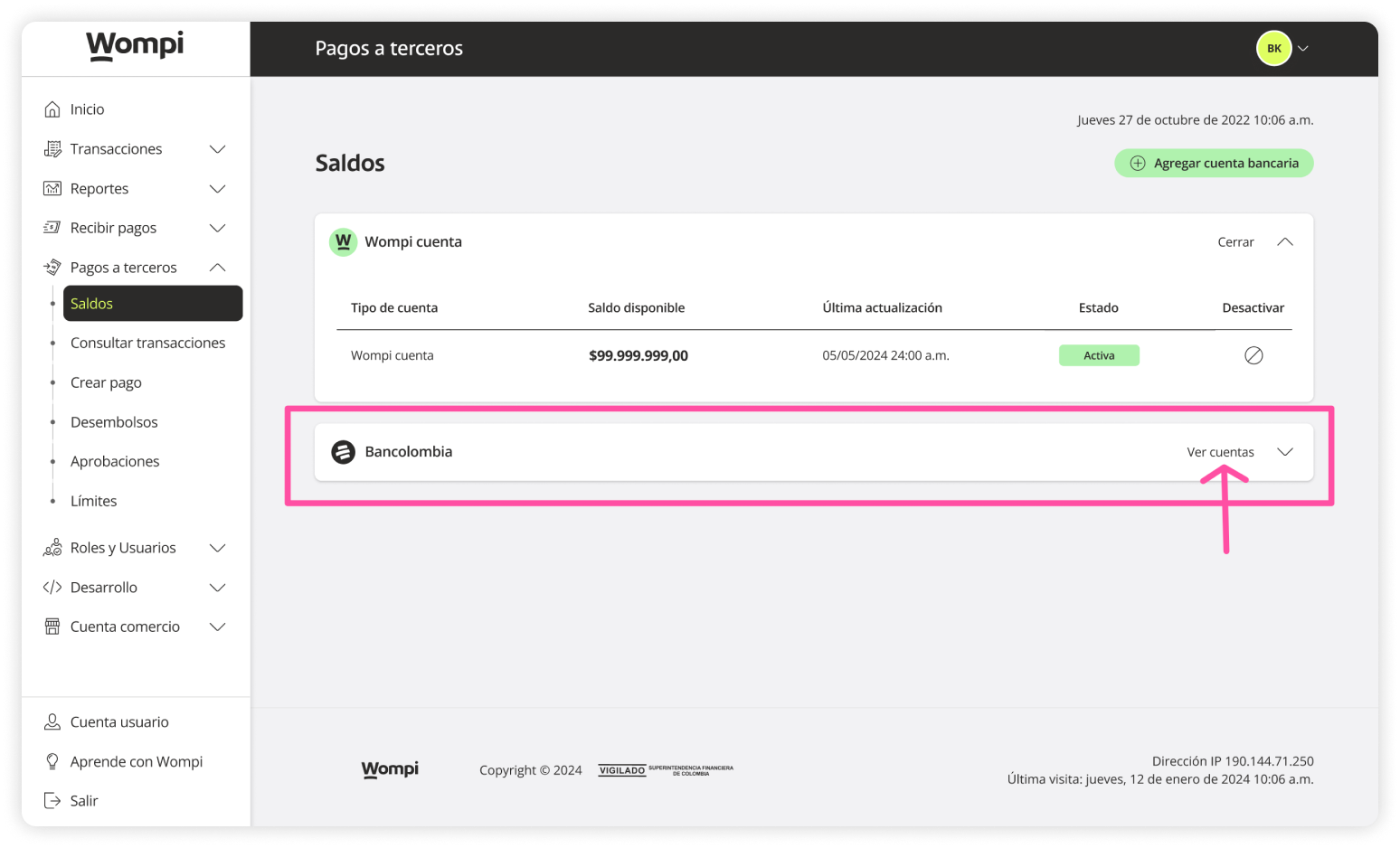Image resolution: width=1400 pixels, height=848 pixels.
Task: Click Ver cuentas for Bancolombia
Action: (1220, 452)
